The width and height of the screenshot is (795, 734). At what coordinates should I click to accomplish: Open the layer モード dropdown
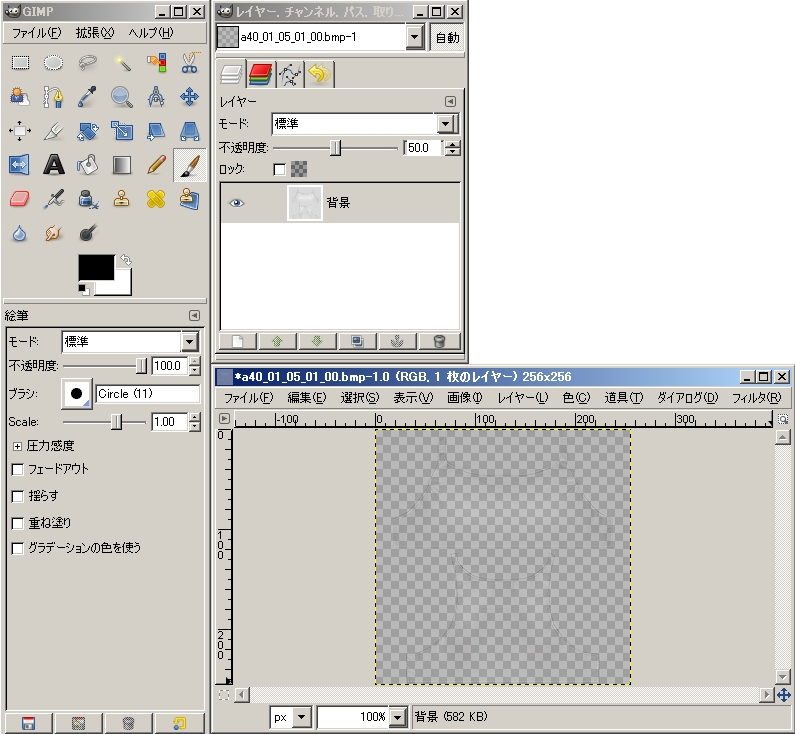(447, 124)
